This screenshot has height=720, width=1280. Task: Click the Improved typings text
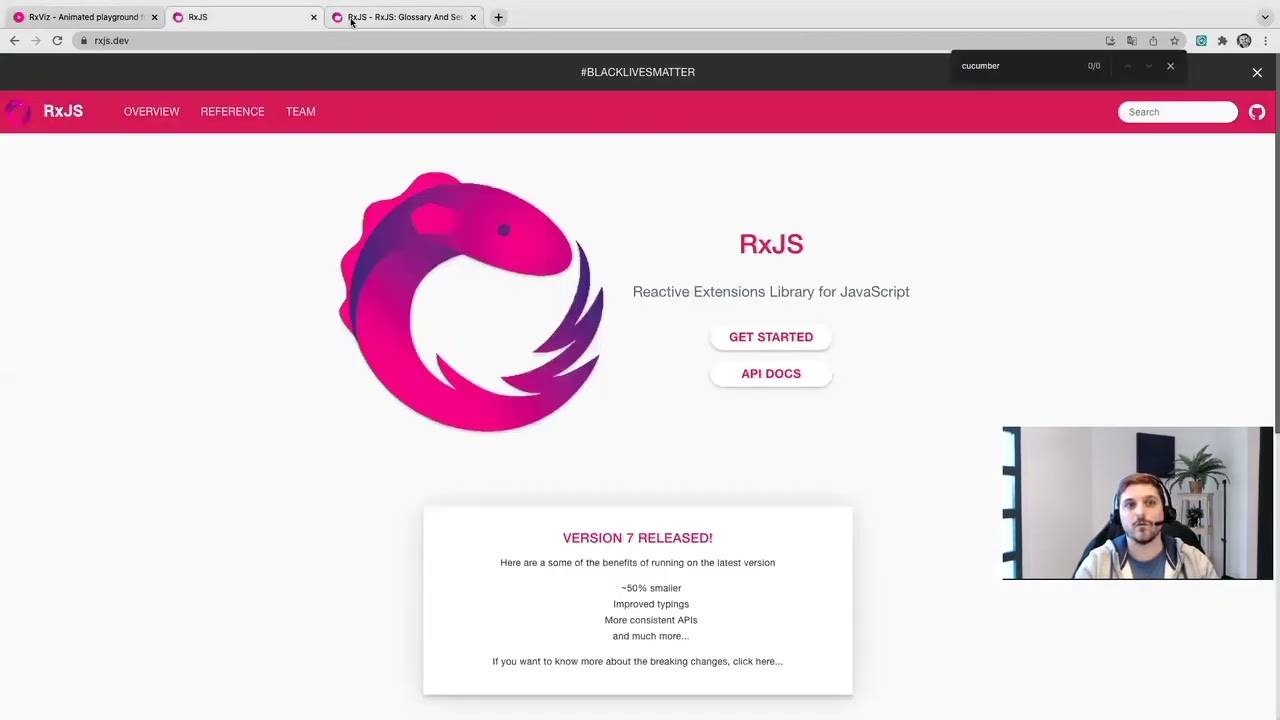(x=651, y=604)
